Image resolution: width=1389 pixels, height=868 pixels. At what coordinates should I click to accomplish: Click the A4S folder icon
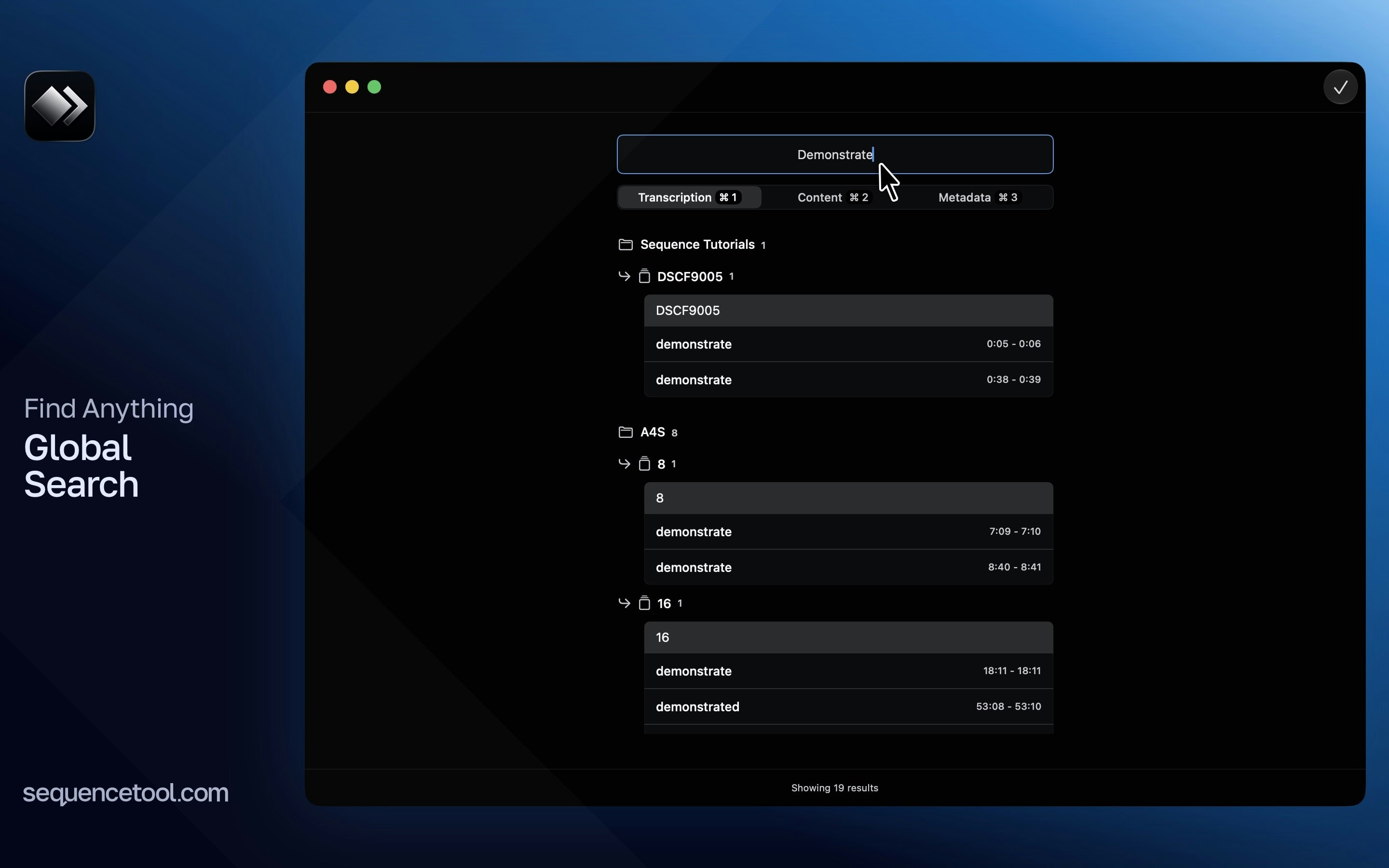click(626, 432)
